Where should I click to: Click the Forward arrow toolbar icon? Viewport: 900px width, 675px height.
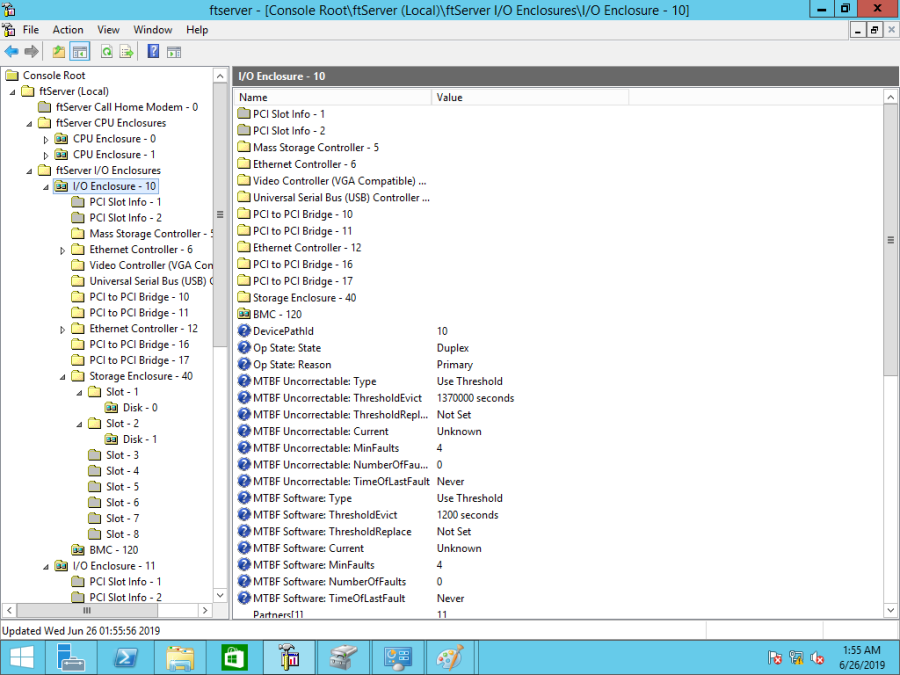pyautogui.click(x=32, y=52)
